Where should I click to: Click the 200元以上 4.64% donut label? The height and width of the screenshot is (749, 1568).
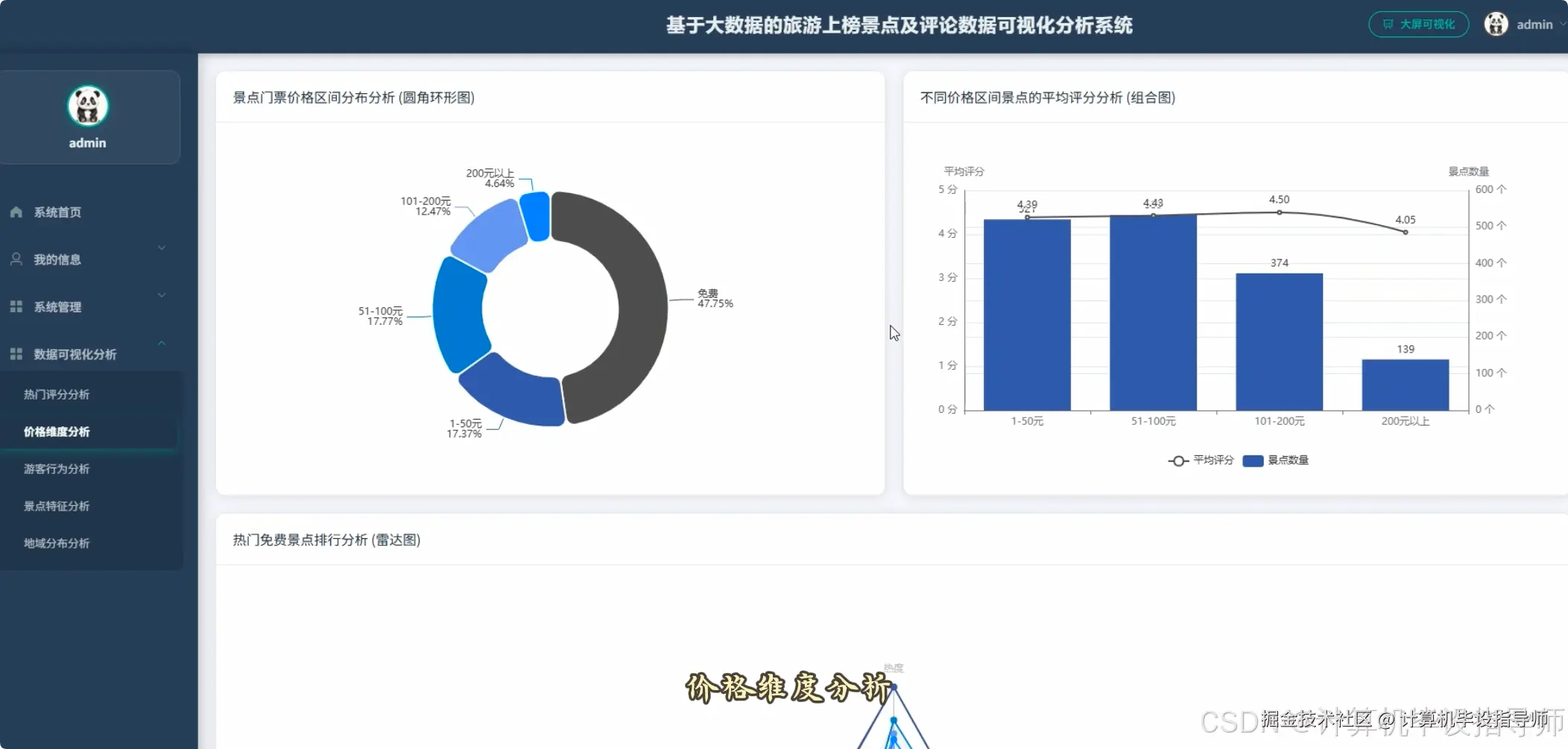(490, 178)
